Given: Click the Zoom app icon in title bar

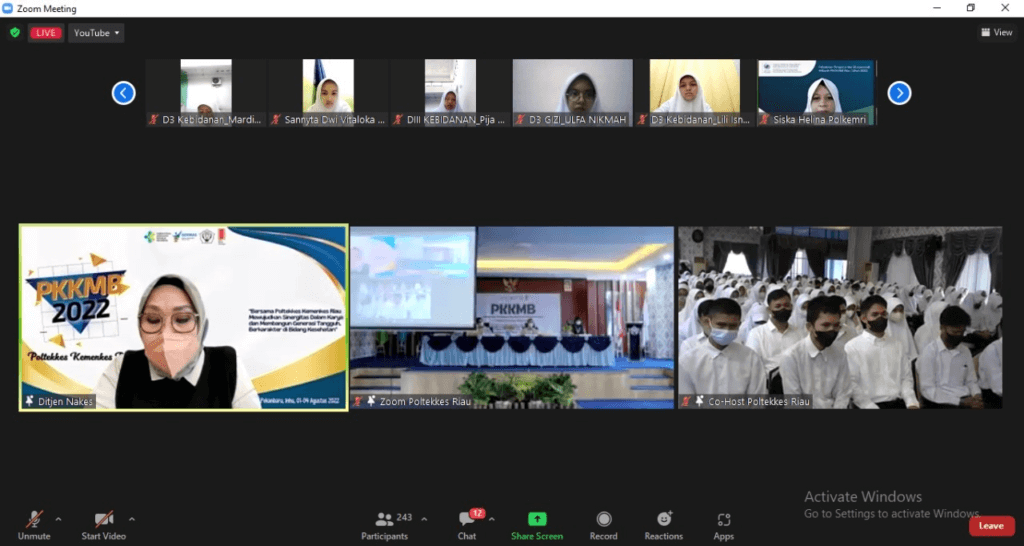Looking at the screenshot, I should 8,8.
